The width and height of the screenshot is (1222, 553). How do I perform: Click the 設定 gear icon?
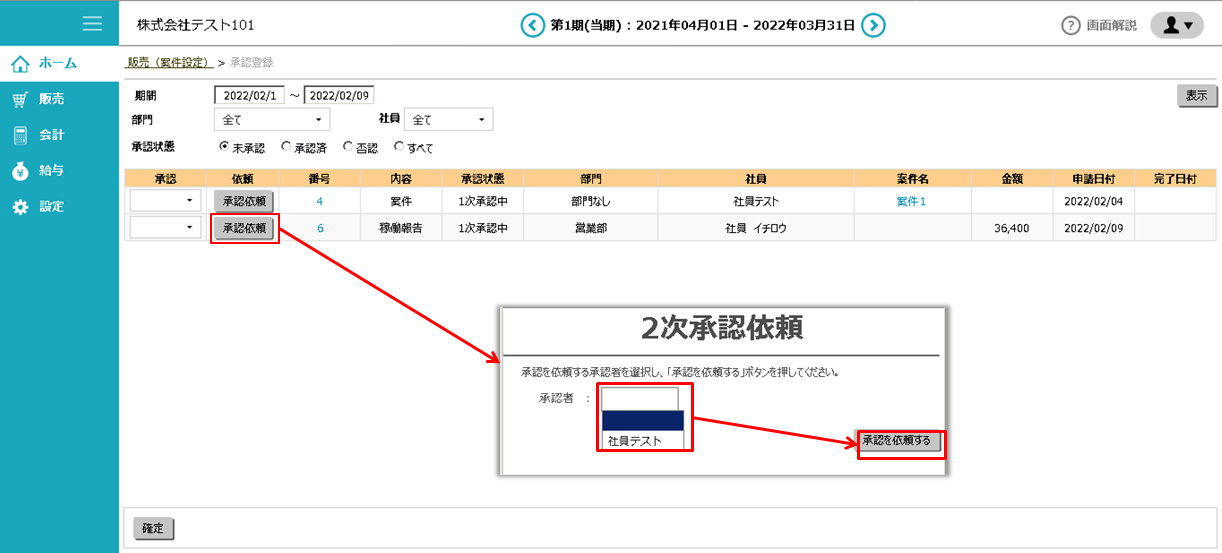tap(20, 207)
